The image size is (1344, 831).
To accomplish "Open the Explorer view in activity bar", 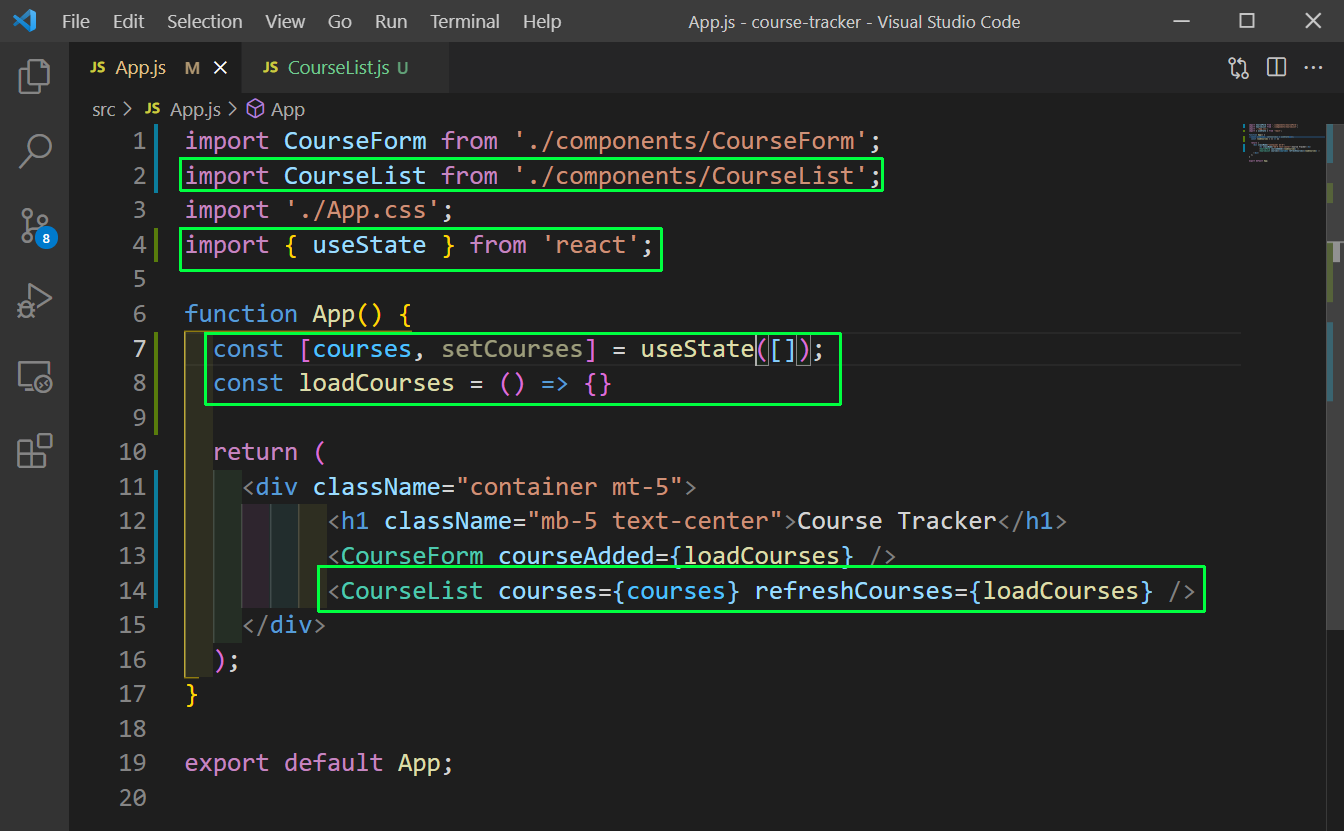I will coord(34,75).
